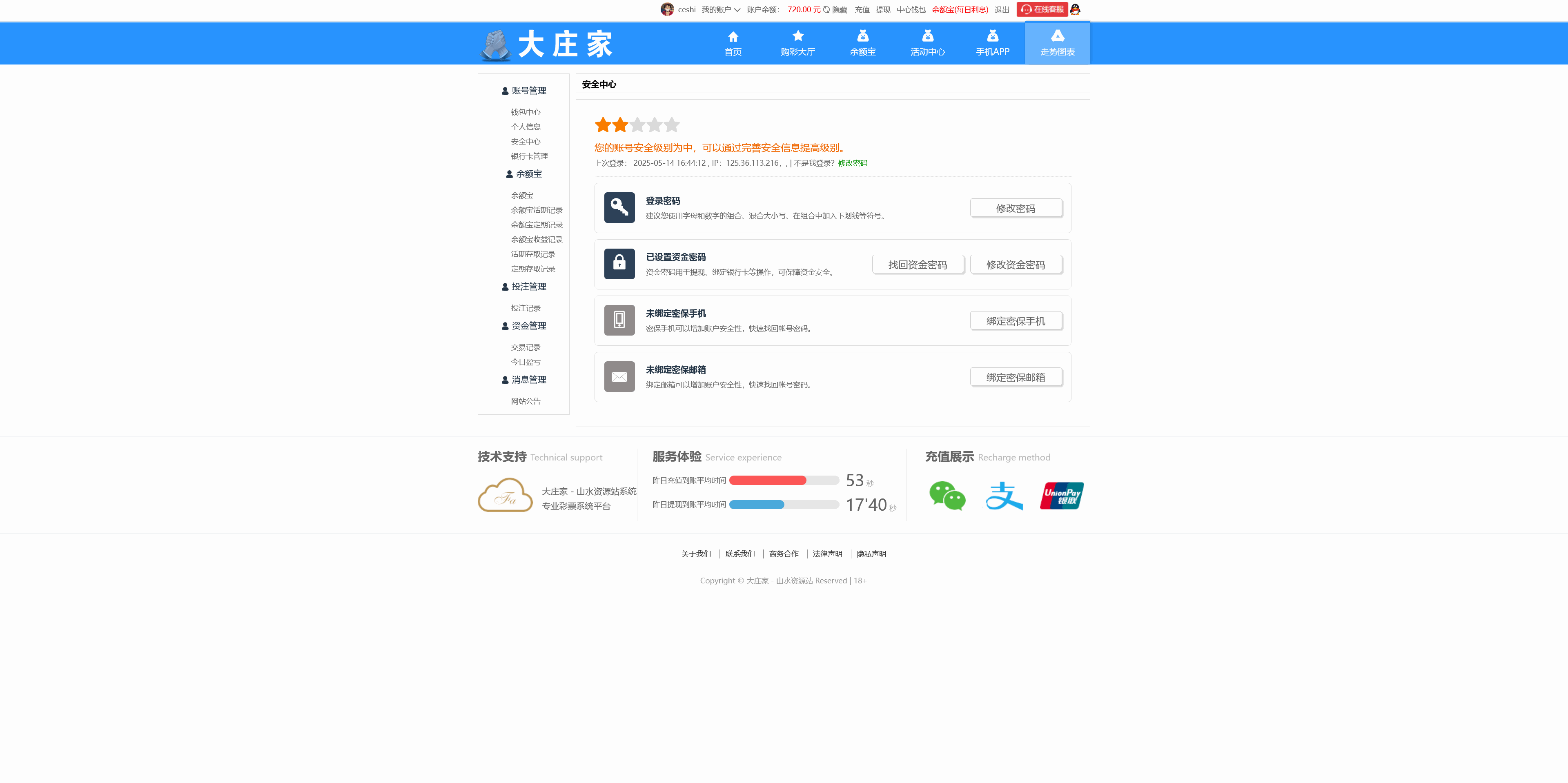Open WeChat payment icon under 充值展示

coord(948,495)
